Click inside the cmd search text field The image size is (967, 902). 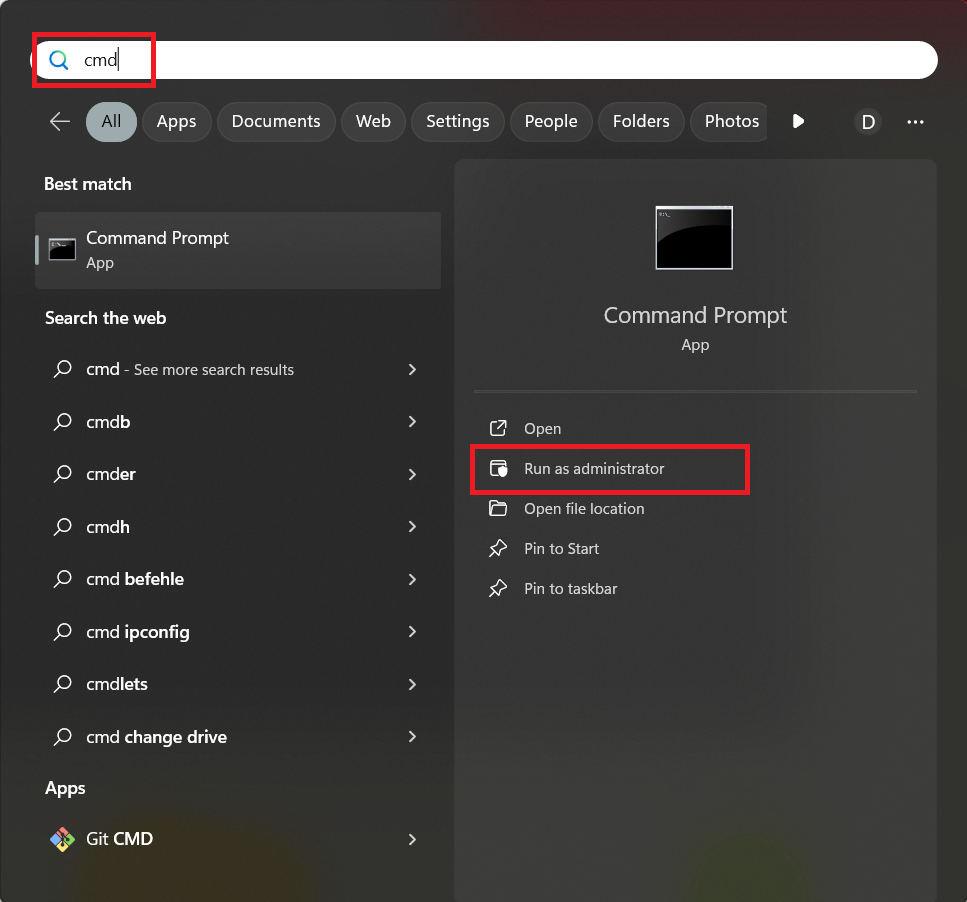click(500, 60)
